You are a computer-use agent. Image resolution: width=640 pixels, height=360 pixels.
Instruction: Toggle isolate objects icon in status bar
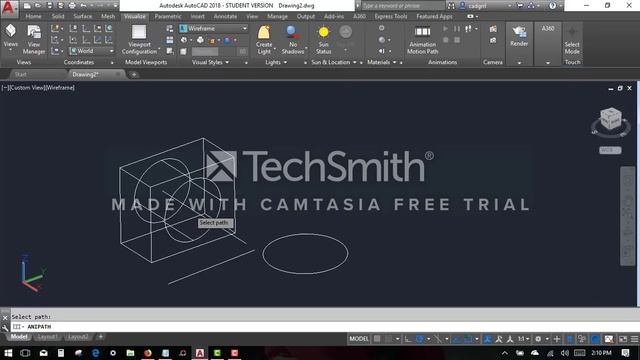point(582,339)
